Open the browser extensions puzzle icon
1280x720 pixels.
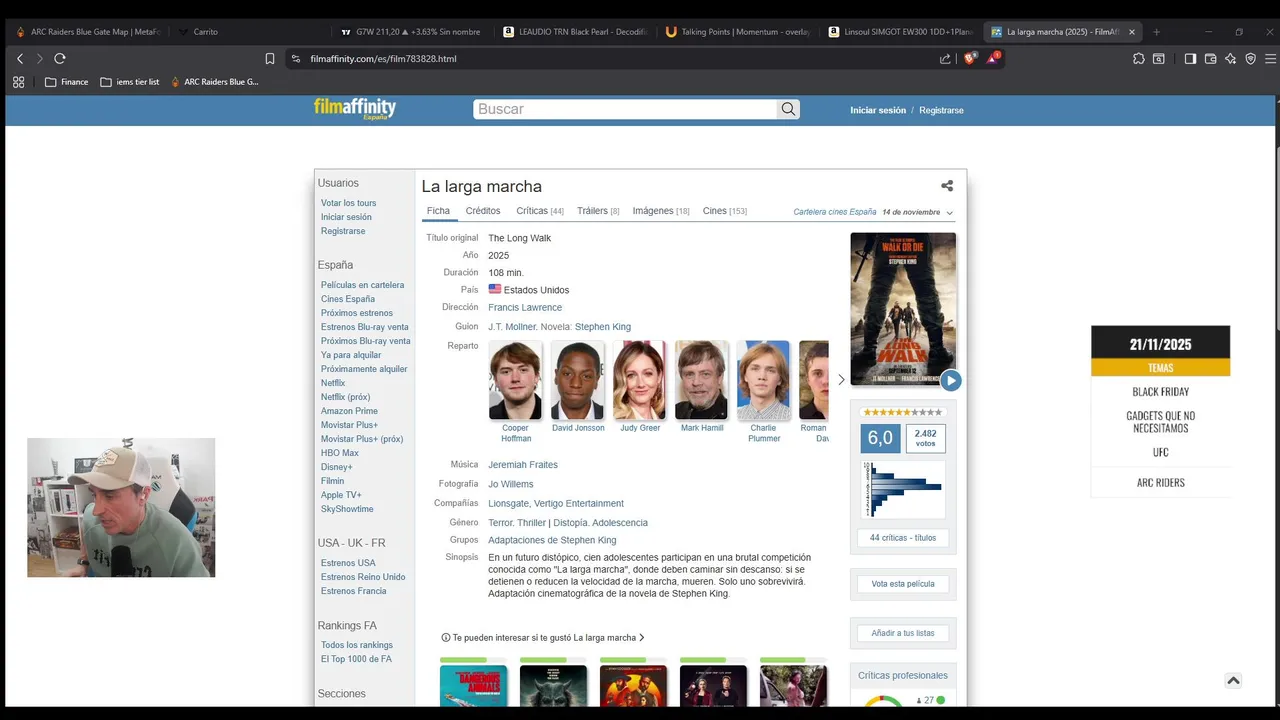click(1139, 59)
